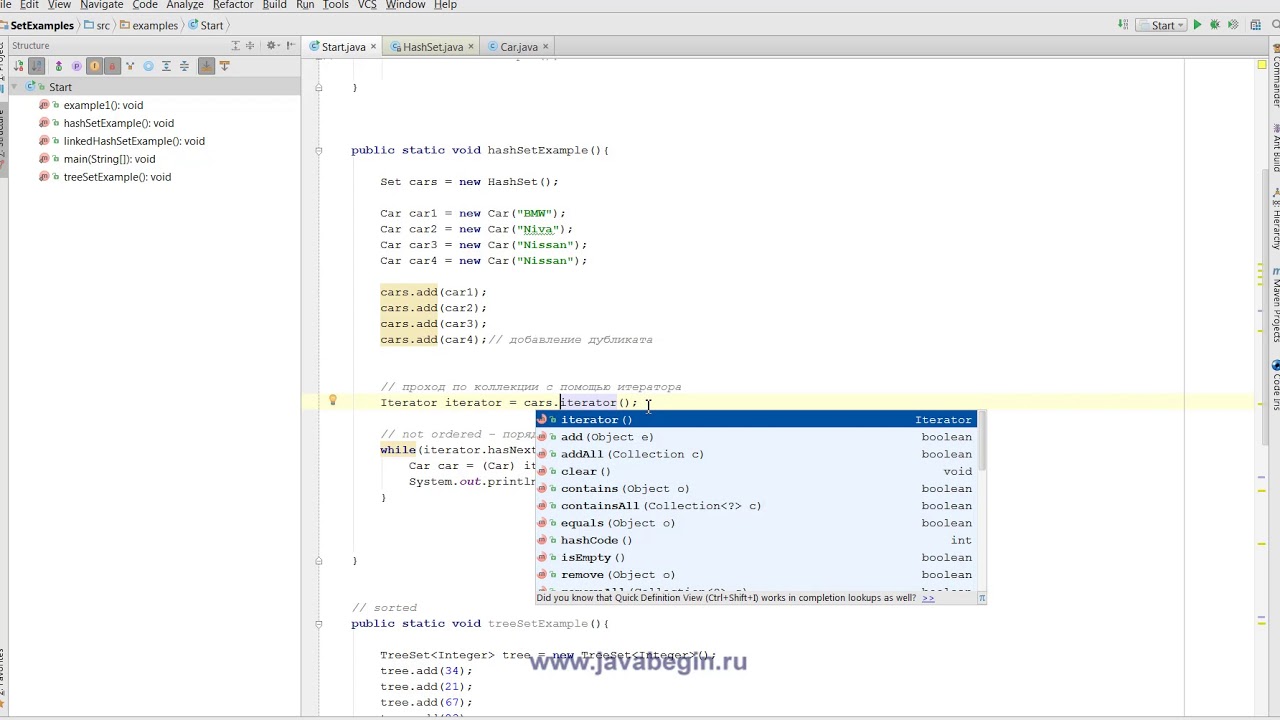Click the group-by-type icon in Structure toolbar
This screenshot has height=720, width=1280.
click(130, 66)
